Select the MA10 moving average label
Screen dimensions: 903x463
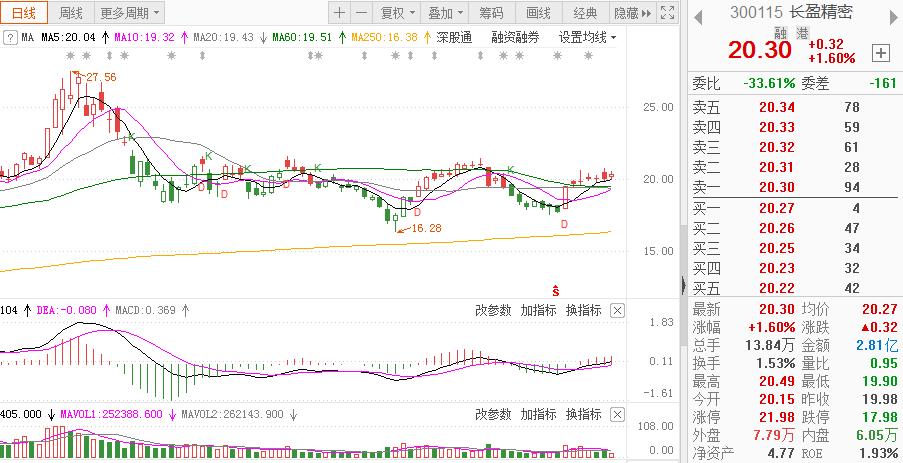pos(145,38)
